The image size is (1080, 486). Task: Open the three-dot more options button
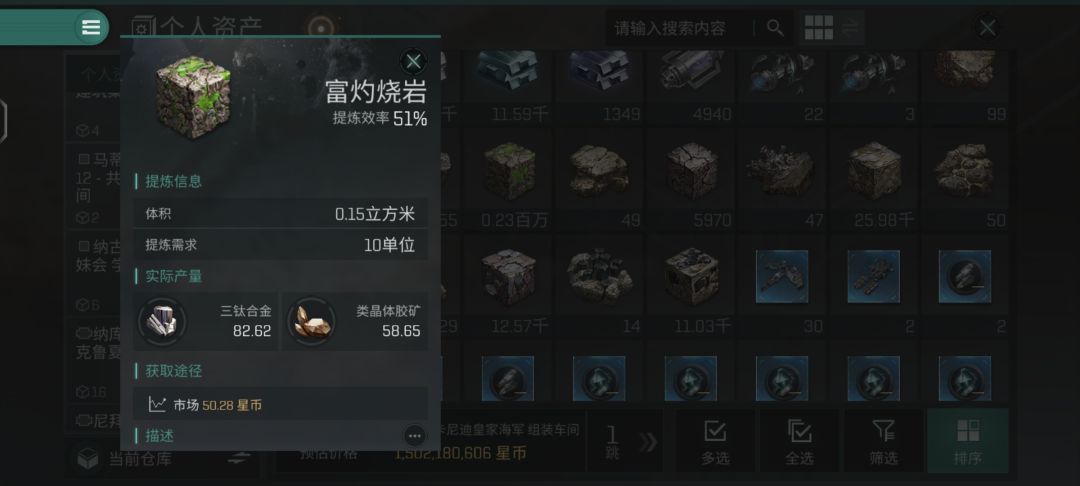click(414, 436)
